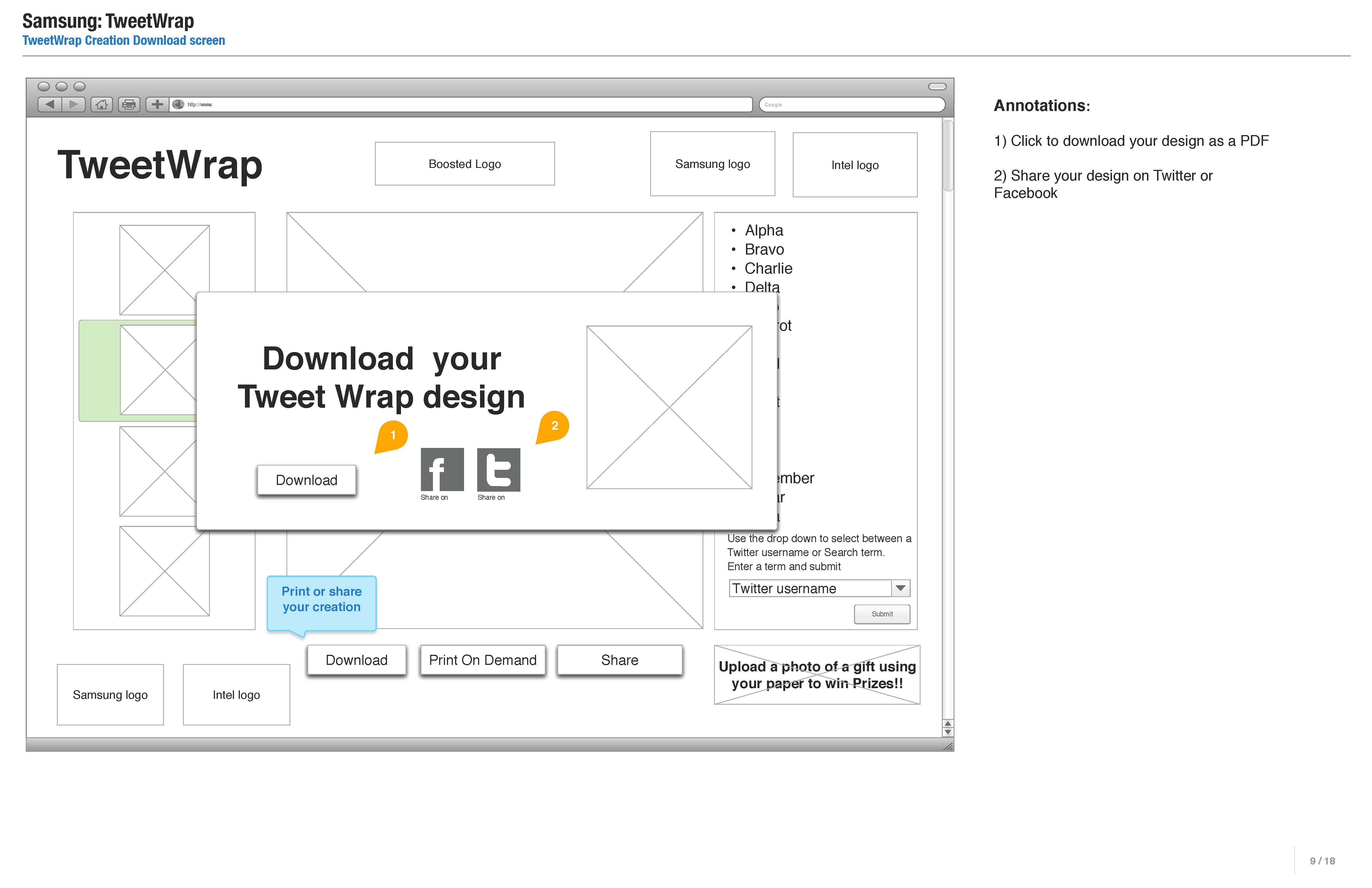1372x888 pixels.
Task: Click the pill button at browser top right
Action: point(937,87)
